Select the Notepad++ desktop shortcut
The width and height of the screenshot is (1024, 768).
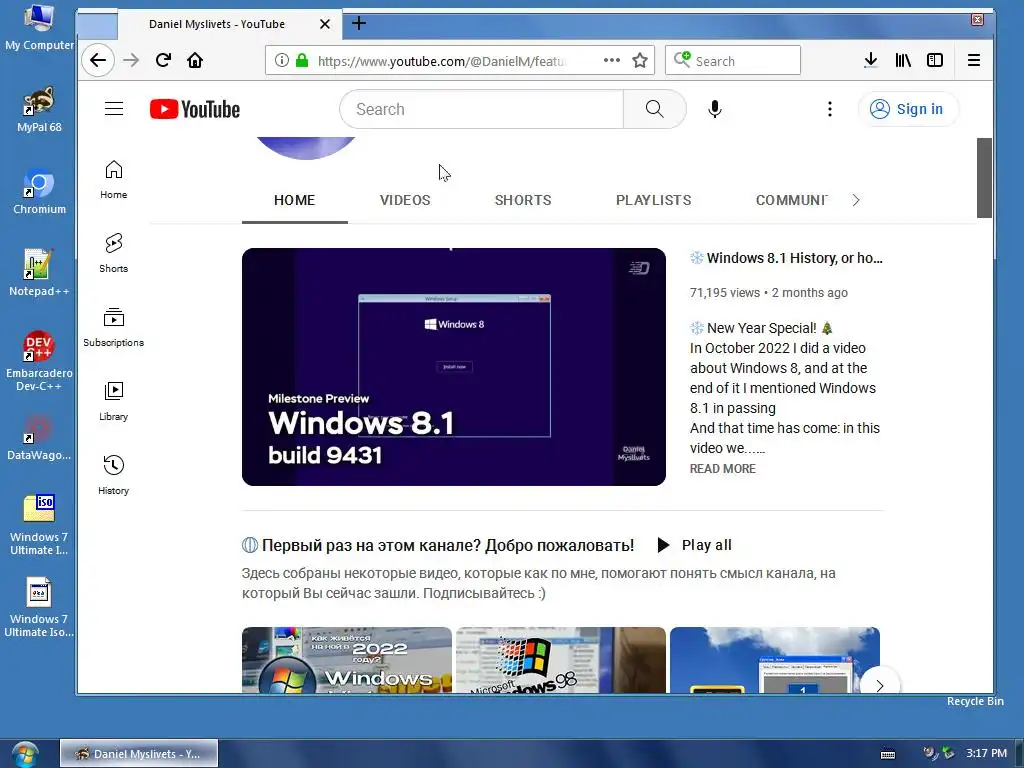(x=39, y=273)
